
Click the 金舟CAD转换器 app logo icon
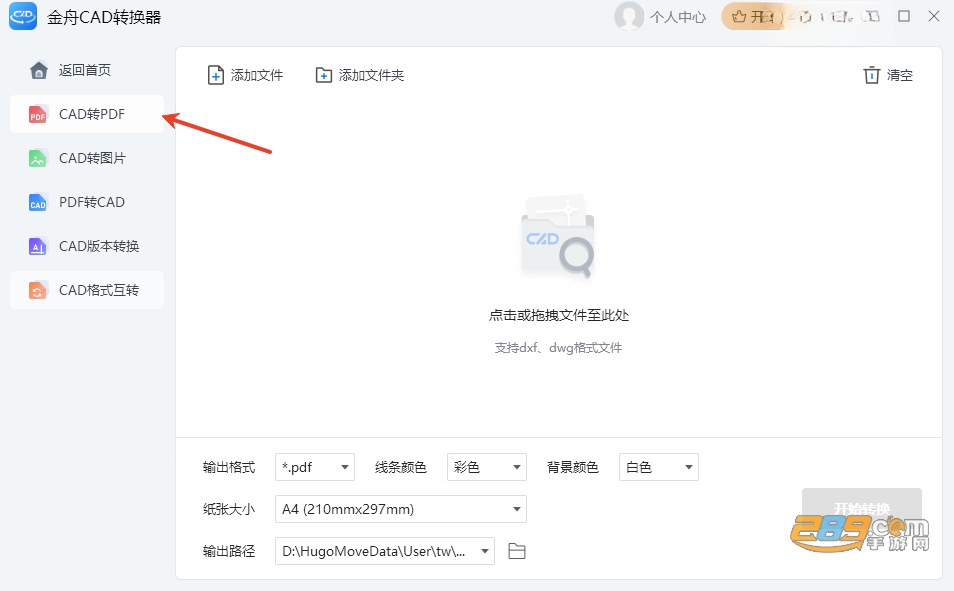click(23, 16)
